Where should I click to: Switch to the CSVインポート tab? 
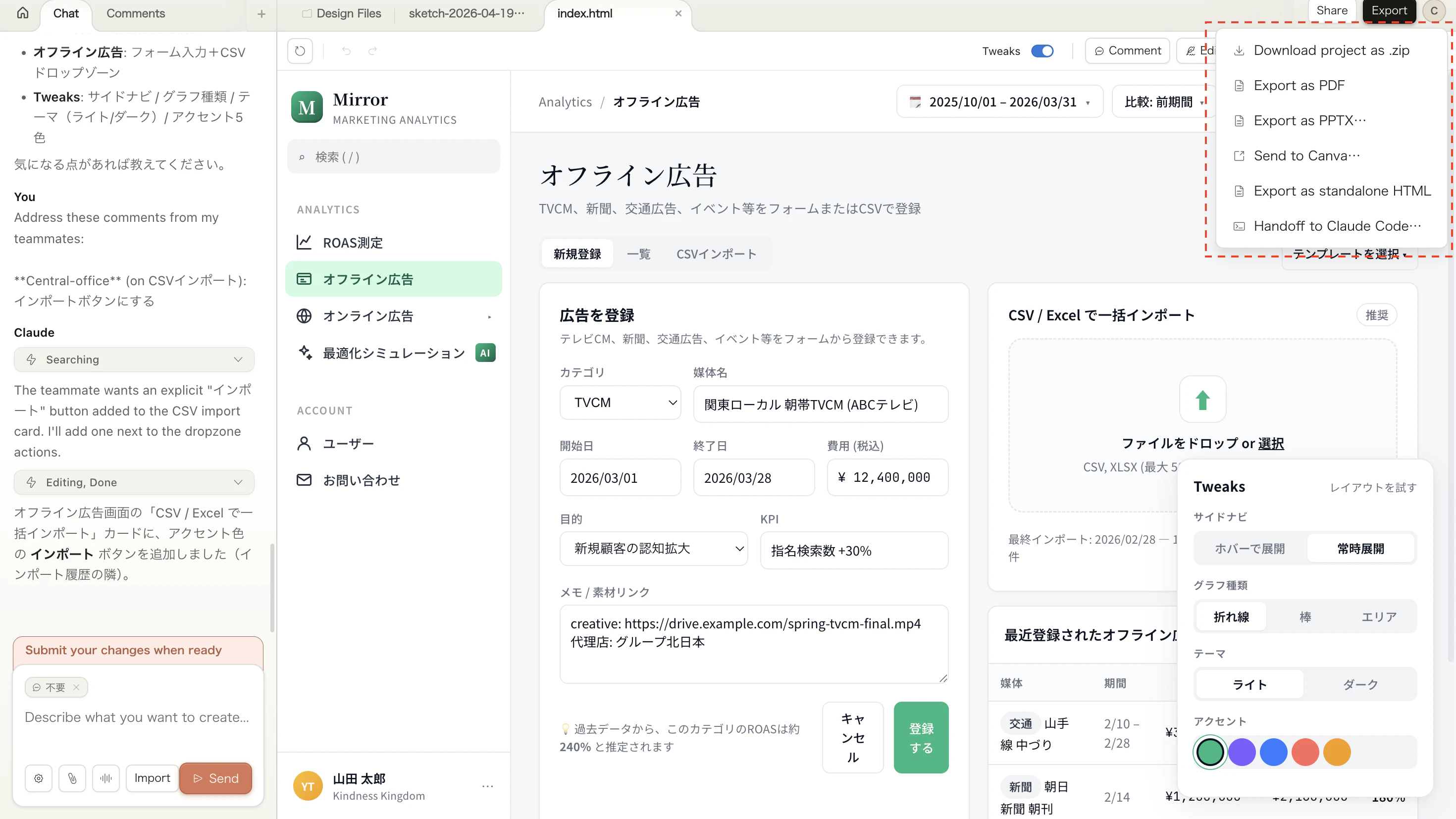(716, 254)
